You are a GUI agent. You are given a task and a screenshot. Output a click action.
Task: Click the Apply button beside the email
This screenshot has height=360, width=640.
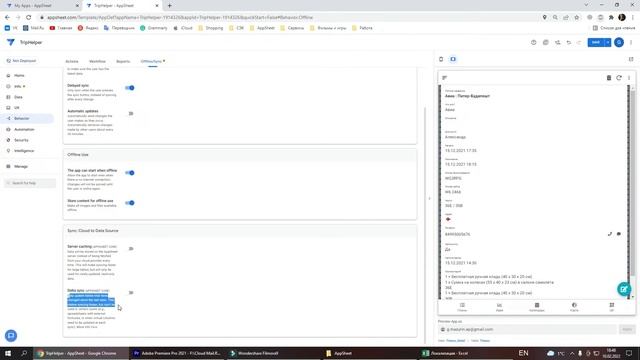pyautogui.click(x=627, y=329)
